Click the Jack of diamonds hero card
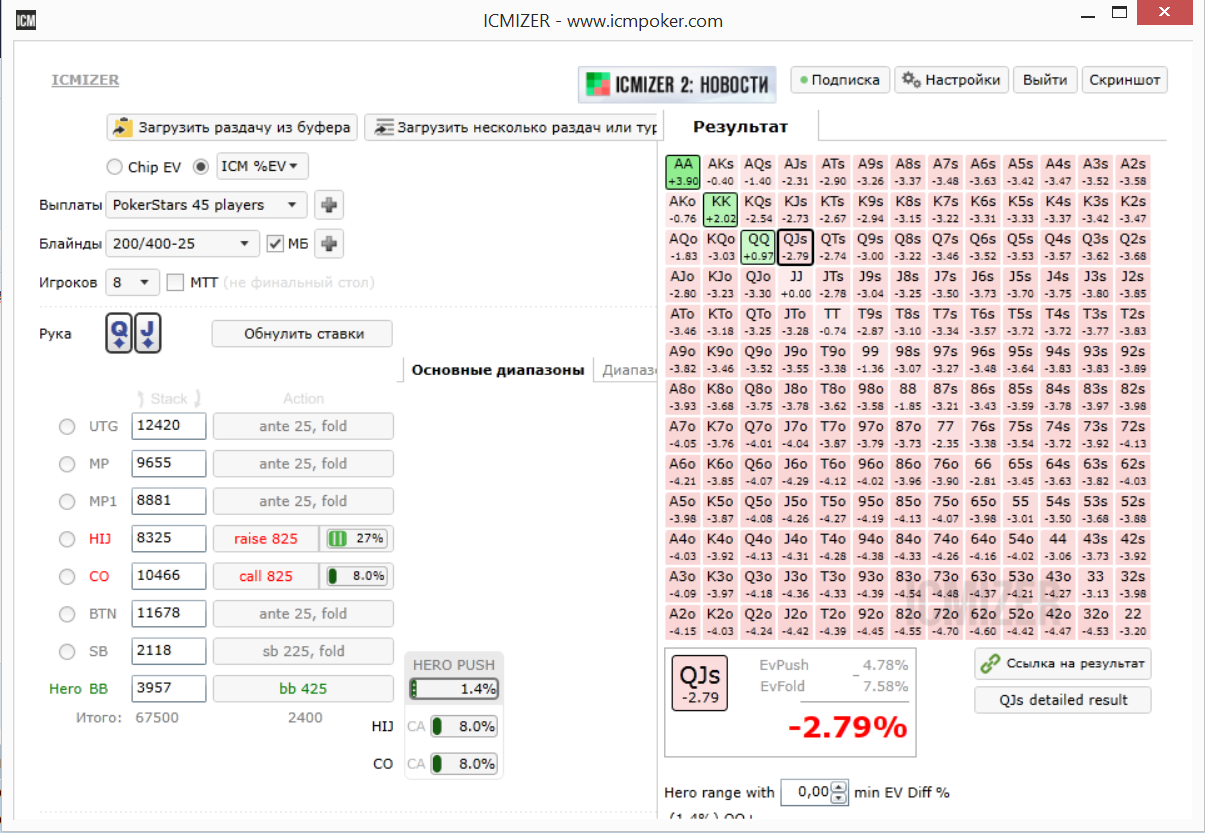Image resolution: width=1205 pixels, height=833 pixels. (x=148, y=333)
